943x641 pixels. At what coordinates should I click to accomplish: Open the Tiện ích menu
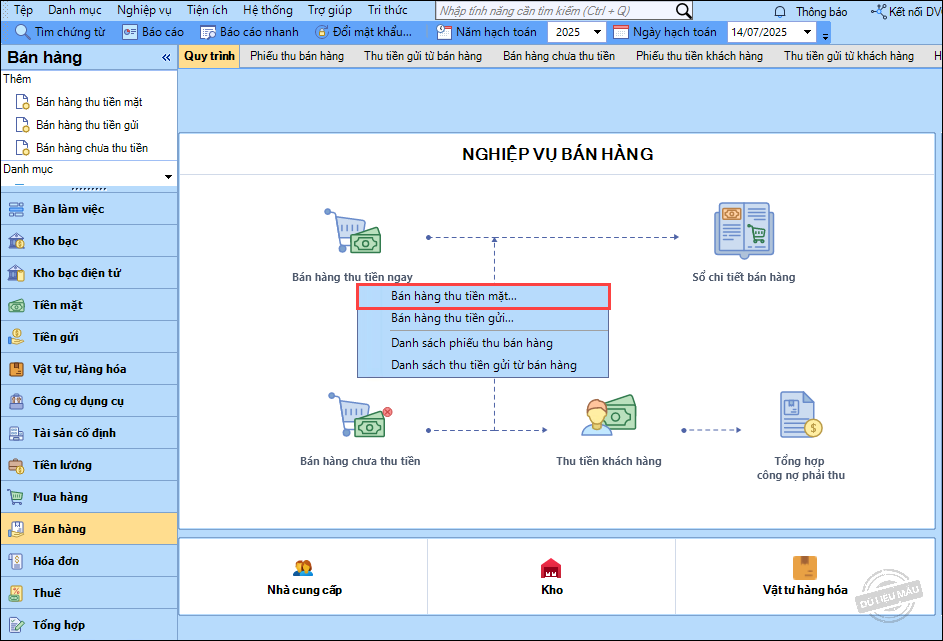pos(207,10)
